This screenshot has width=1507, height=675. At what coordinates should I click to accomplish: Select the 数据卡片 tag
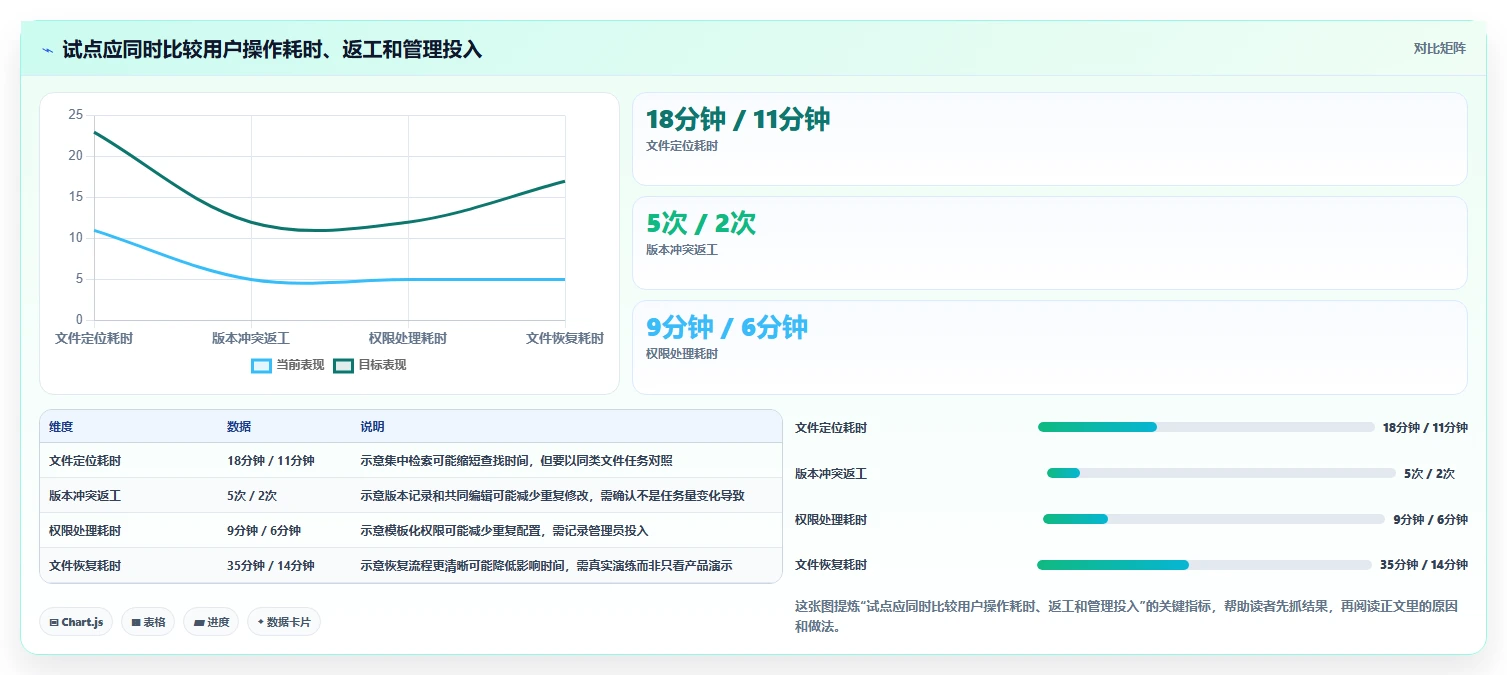284,622
